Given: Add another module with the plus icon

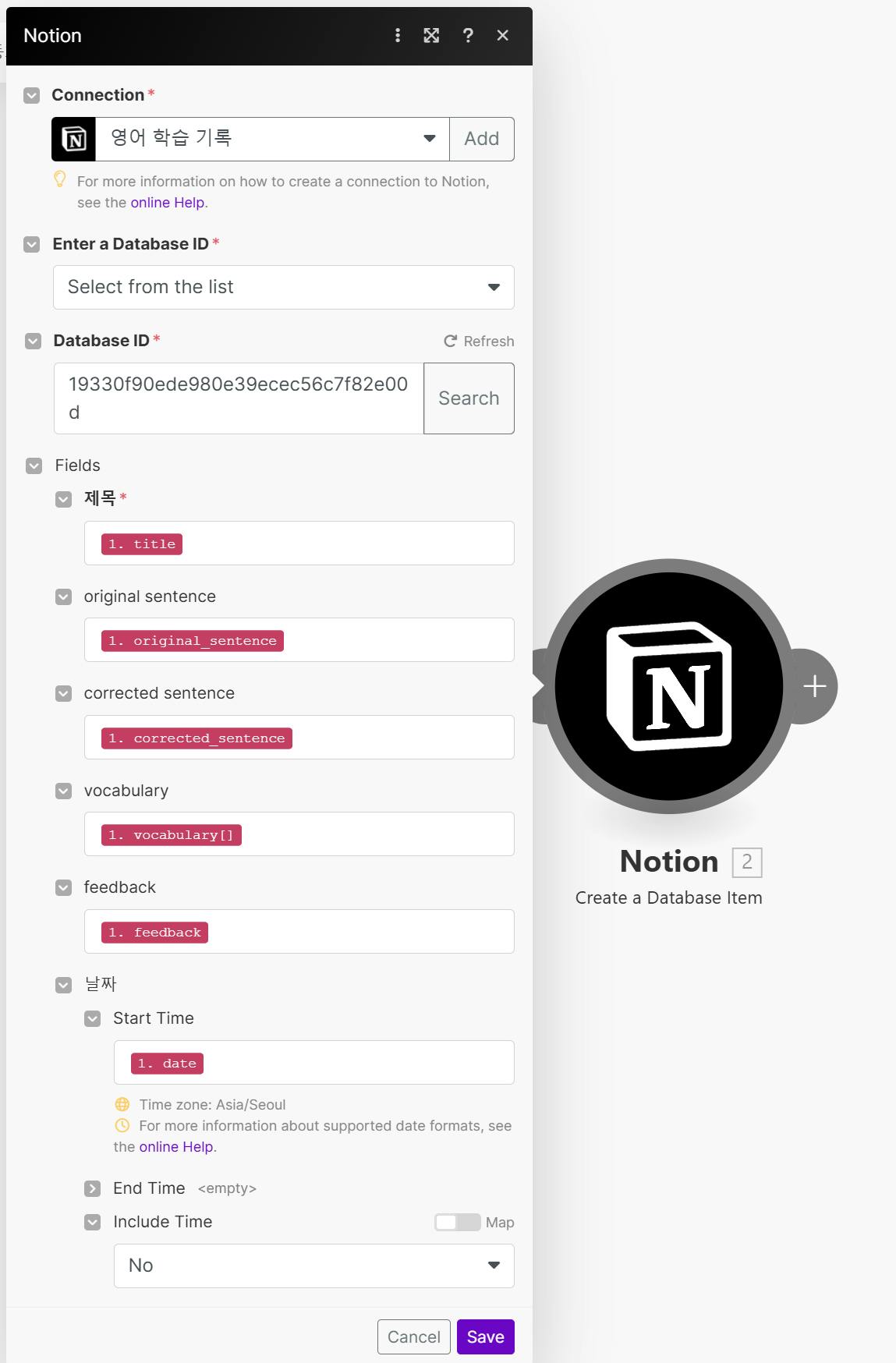Looking at the screenshot, I should click(x=815, y=686).
